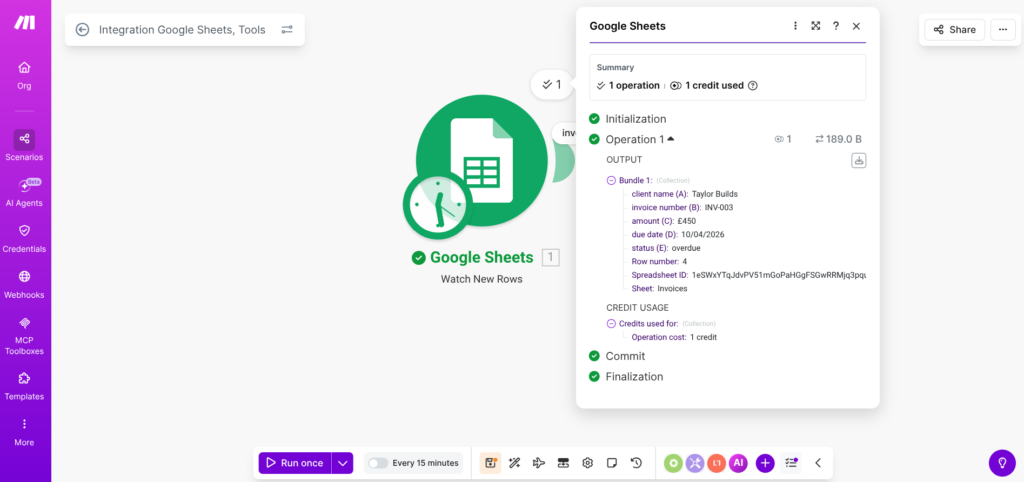Click the save scenario icon

[490, 463]
